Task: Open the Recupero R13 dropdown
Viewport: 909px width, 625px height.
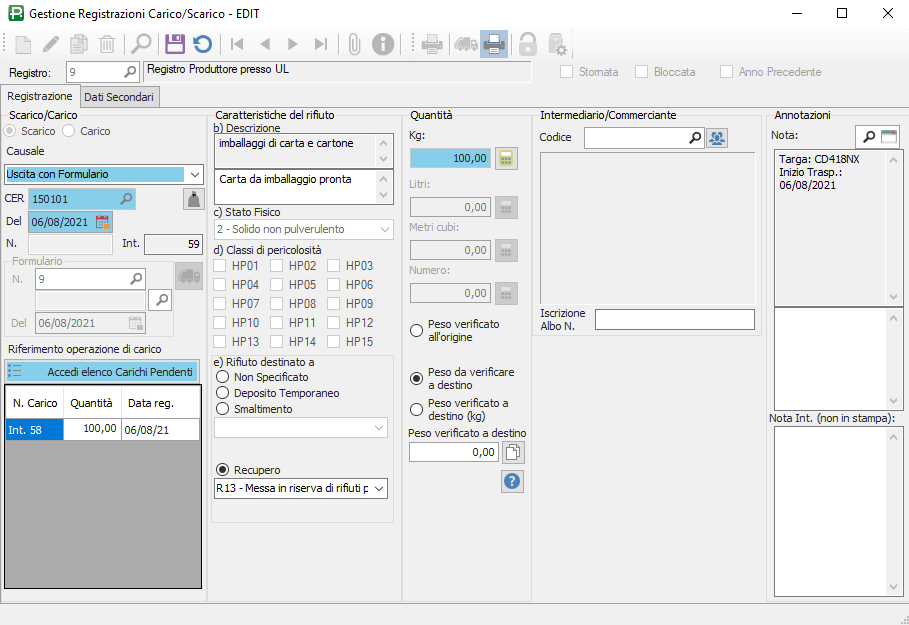Action: (x=379, y=488)
